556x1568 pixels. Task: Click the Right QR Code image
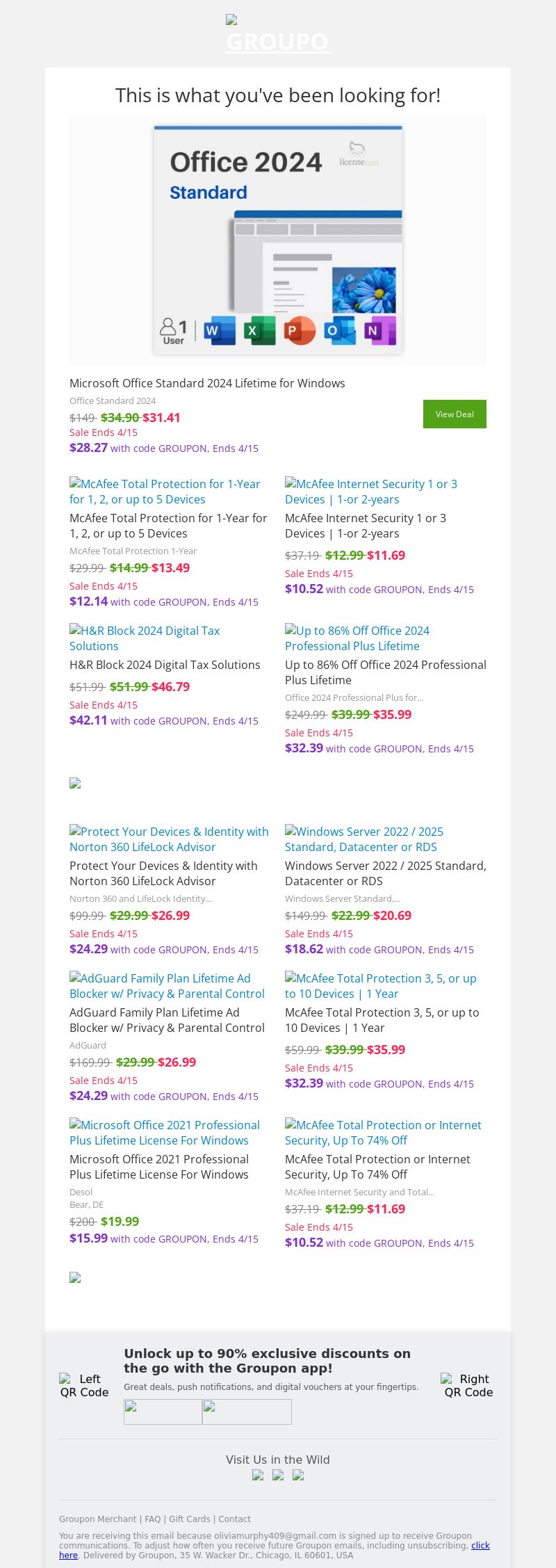tap(468, 1385)
